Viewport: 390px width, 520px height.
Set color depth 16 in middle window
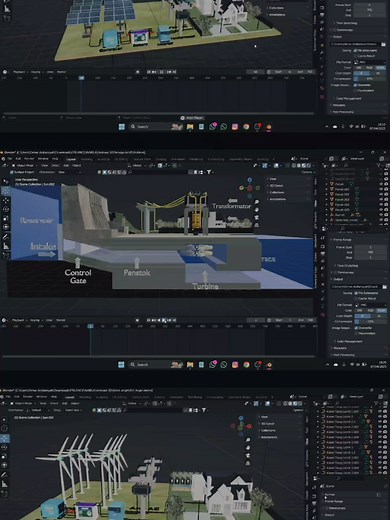378,316
